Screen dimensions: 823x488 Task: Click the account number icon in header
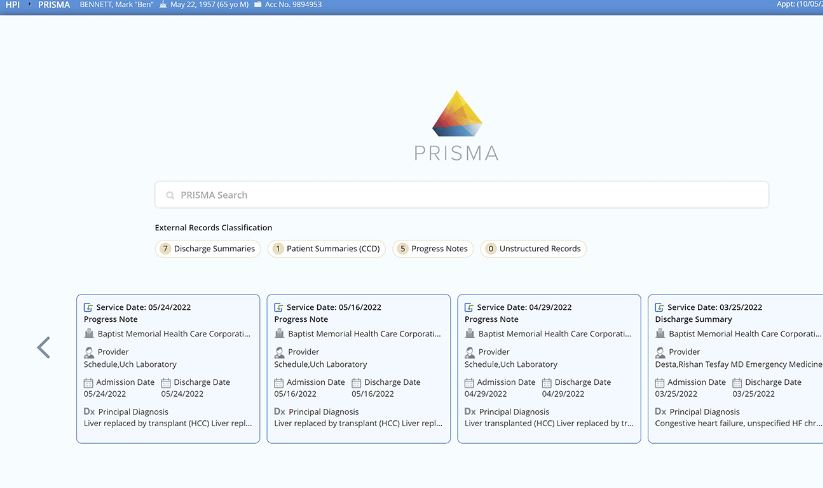pyautogui.click(x=258, y=5)
